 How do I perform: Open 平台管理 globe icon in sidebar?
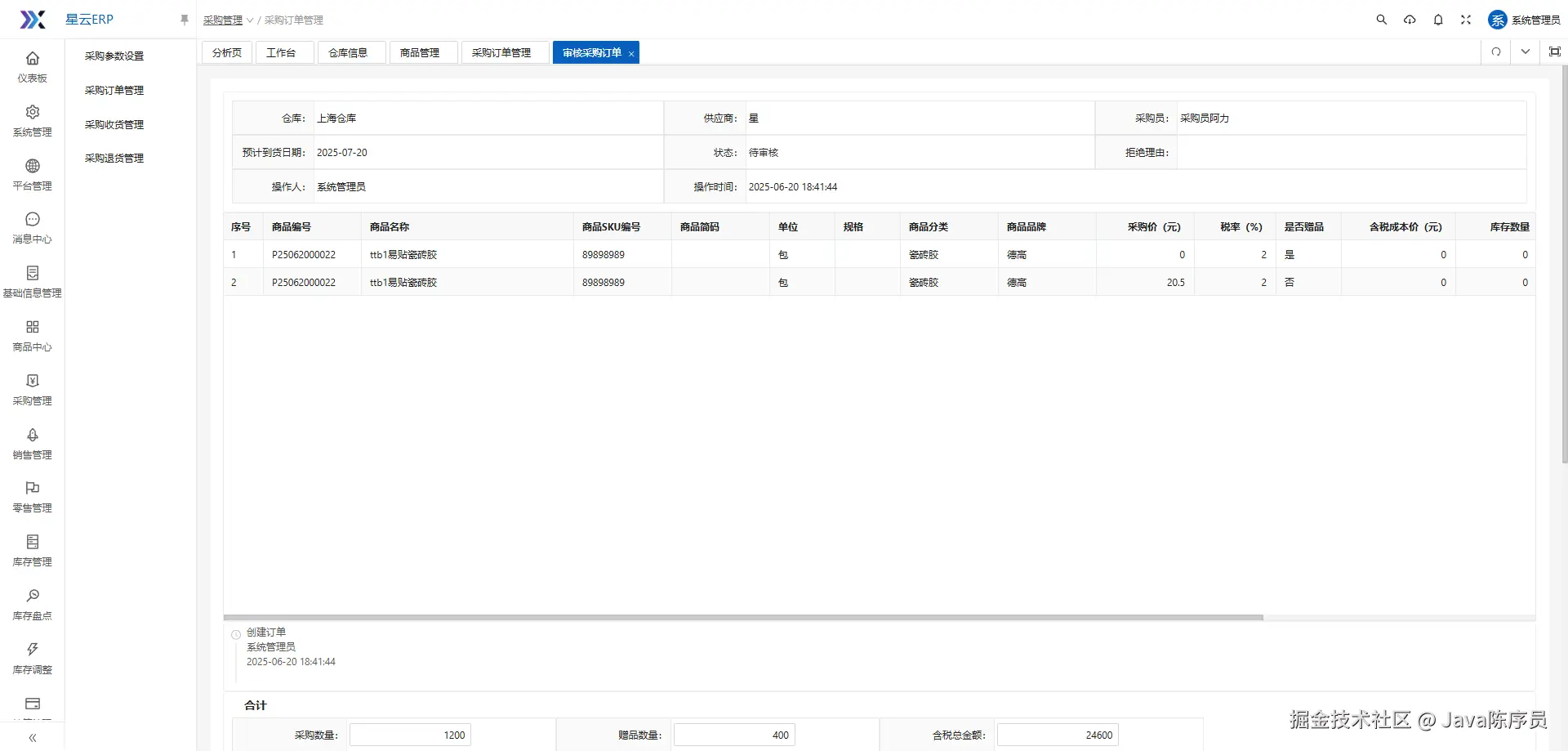point(33,166)
